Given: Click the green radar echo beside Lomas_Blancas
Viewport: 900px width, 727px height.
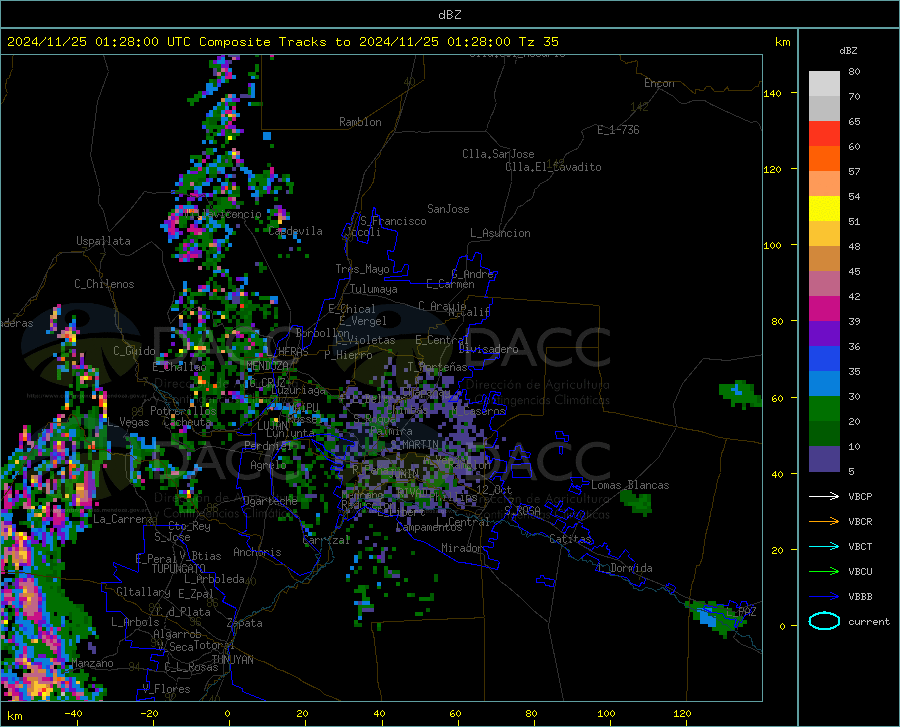Looking at the screenshot, I should coord(636,502).
